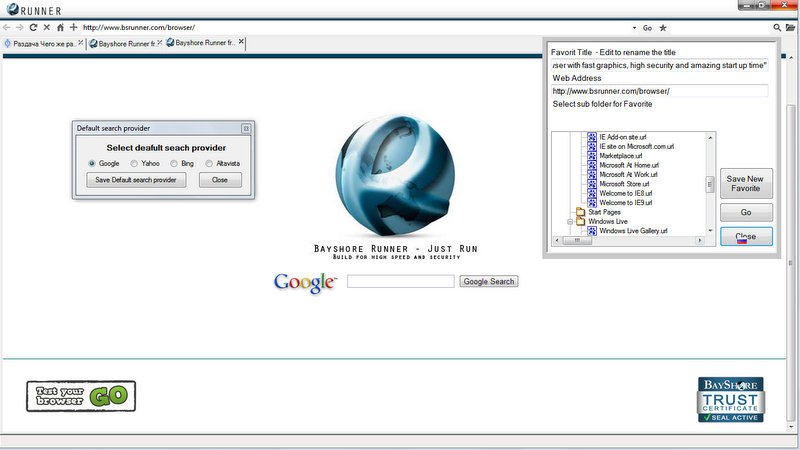Click the favorites tree horizontal scroll thumb
The width and height of the screenshot is (800, 450).
click(577, 240)
